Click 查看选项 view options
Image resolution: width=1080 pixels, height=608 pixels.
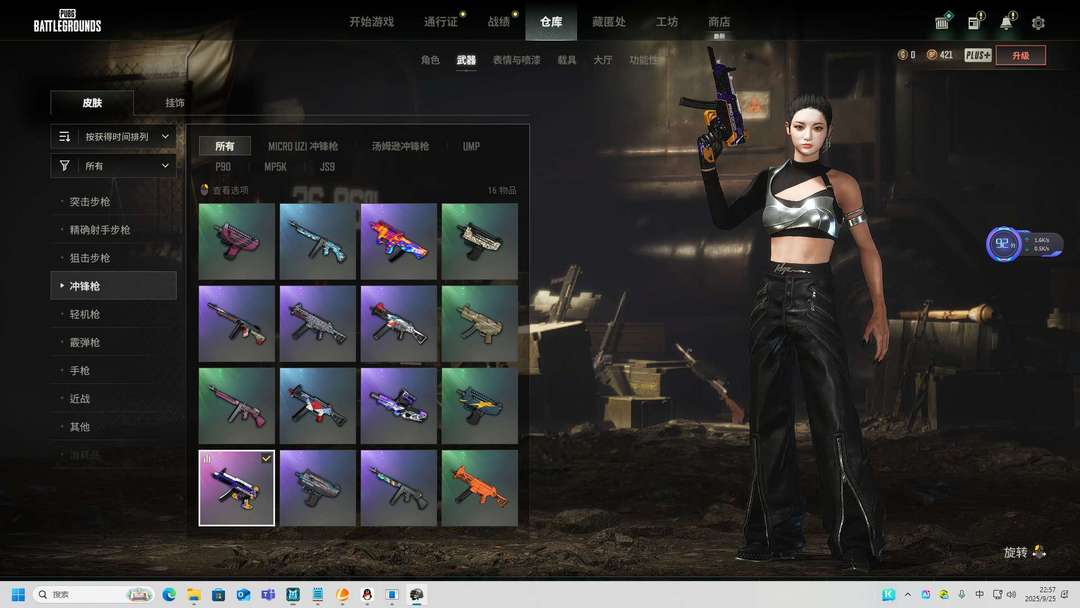(225, 190)
